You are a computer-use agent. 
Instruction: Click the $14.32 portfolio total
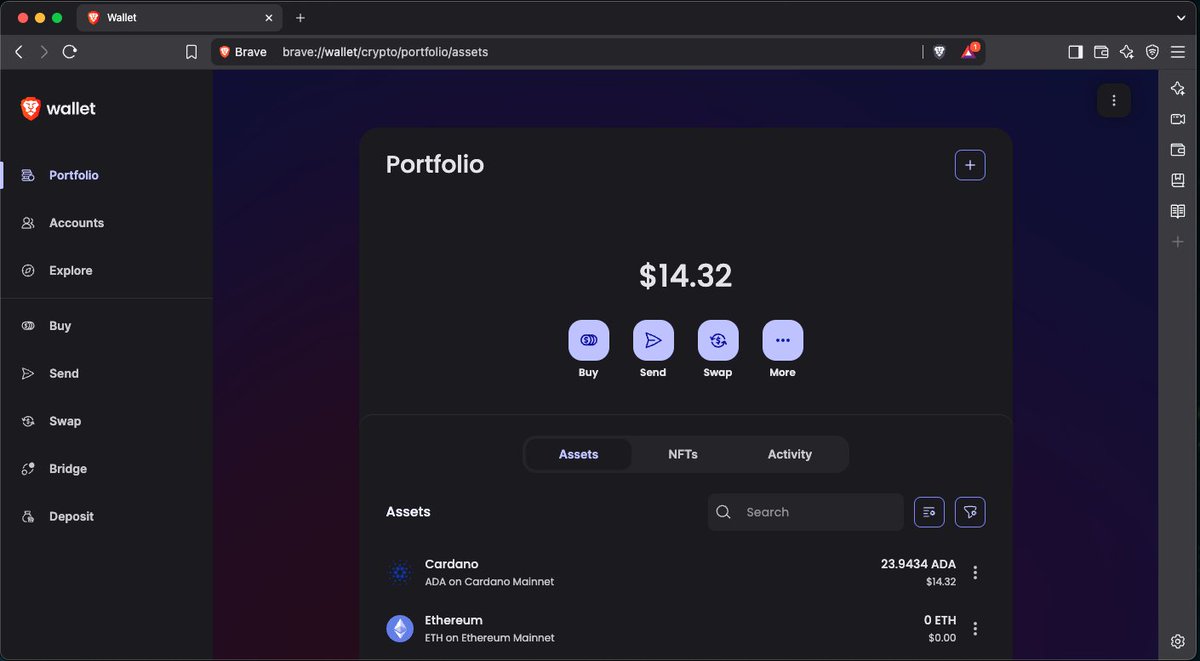click(686, 276)
